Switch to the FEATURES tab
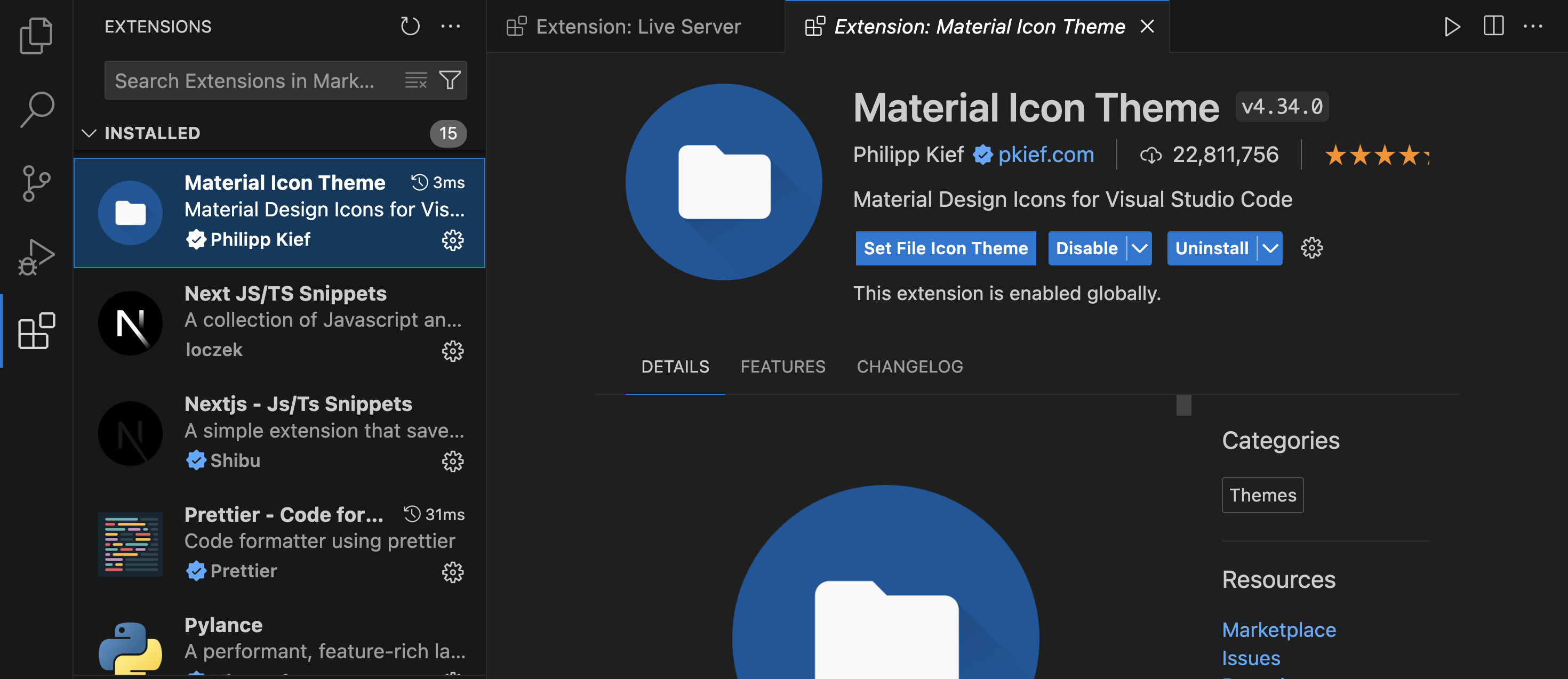The width and height of the screenshot is (1568, 679). [783, 366]
